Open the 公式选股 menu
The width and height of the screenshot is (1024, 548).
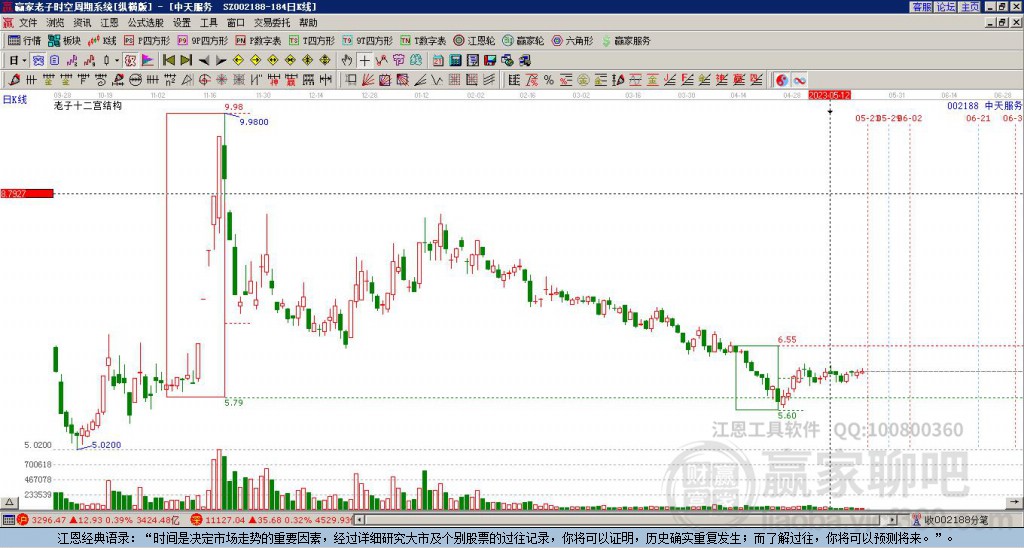(146, 23)
